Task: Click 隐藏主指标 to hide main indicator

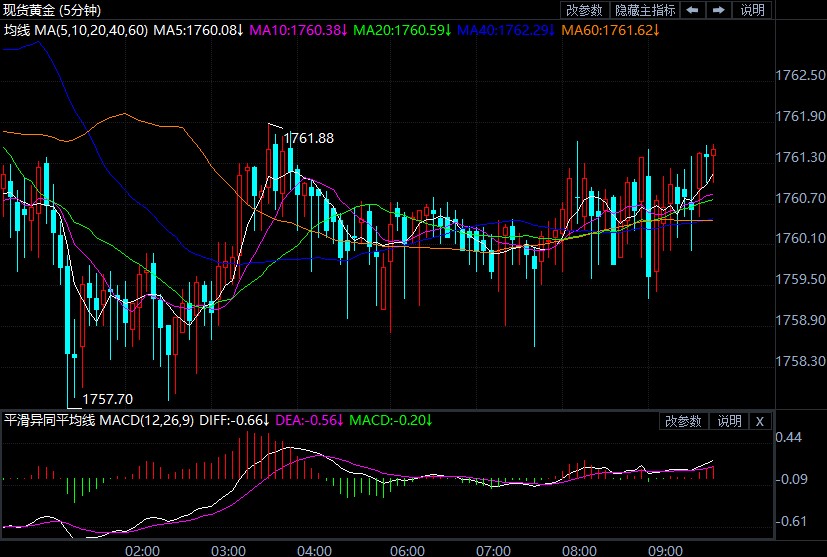Action: tap(645, 10)
